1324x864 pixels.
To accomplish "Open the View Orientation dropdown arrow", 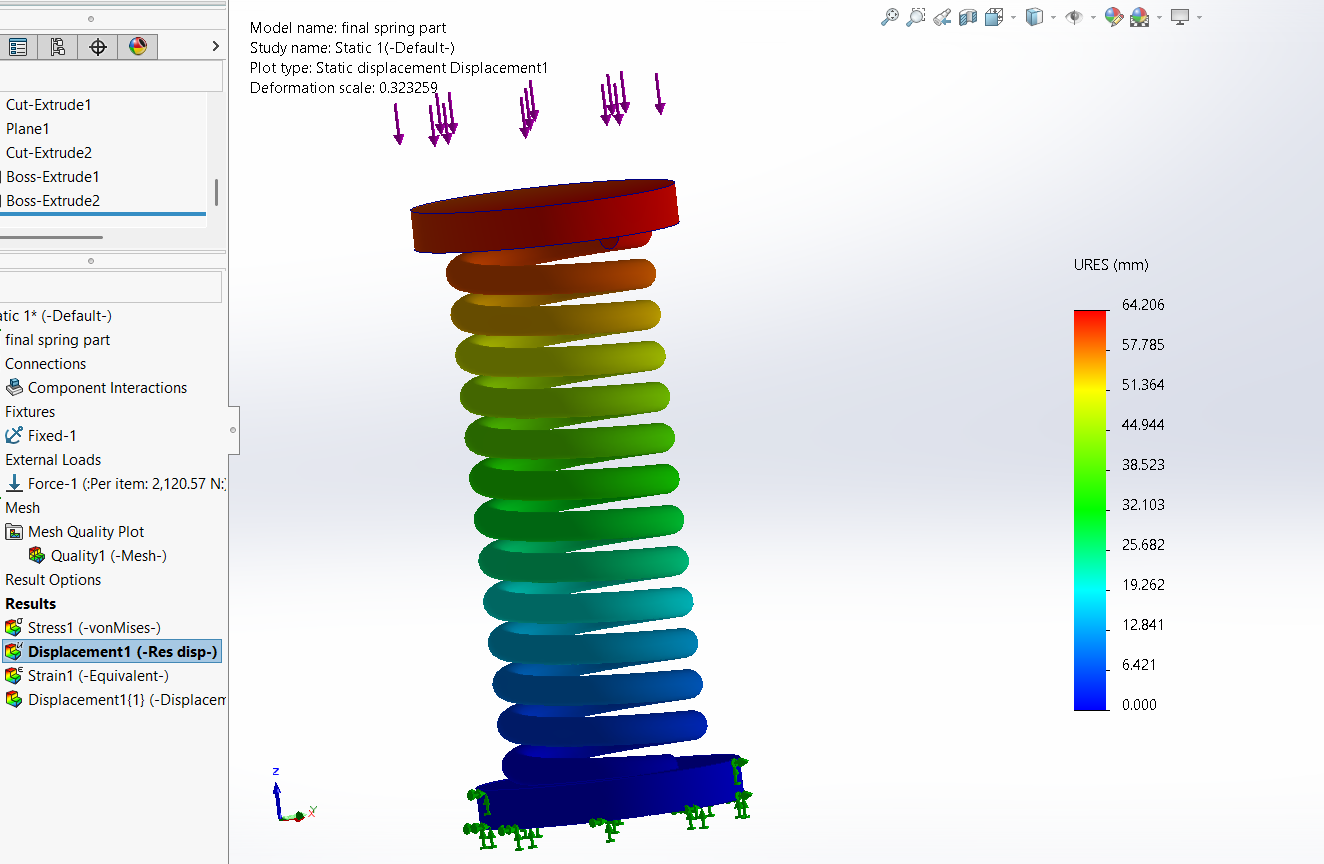I will 1013,18.
